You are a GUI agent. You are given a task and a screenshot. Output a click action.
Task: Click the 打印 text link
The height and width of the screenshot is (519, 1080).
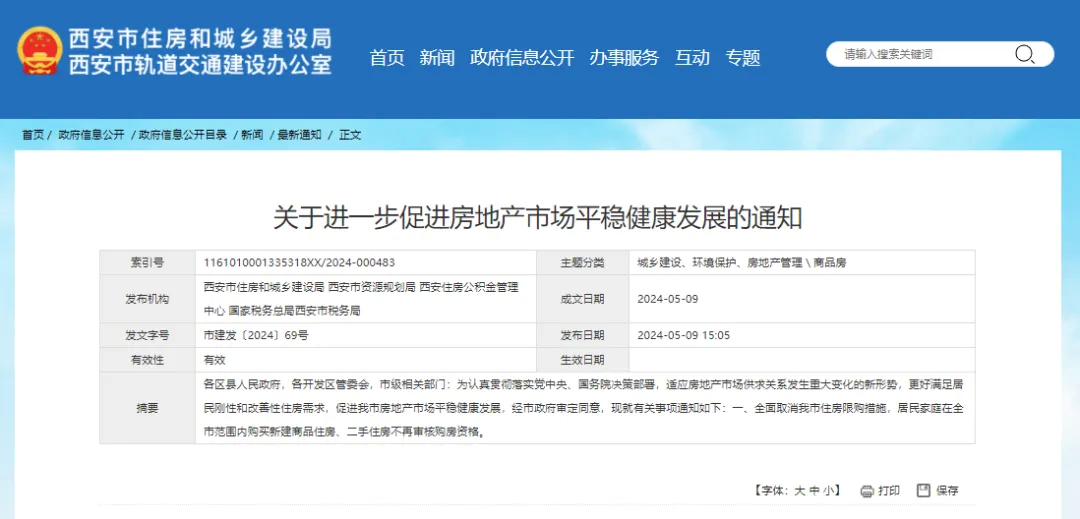889,491
